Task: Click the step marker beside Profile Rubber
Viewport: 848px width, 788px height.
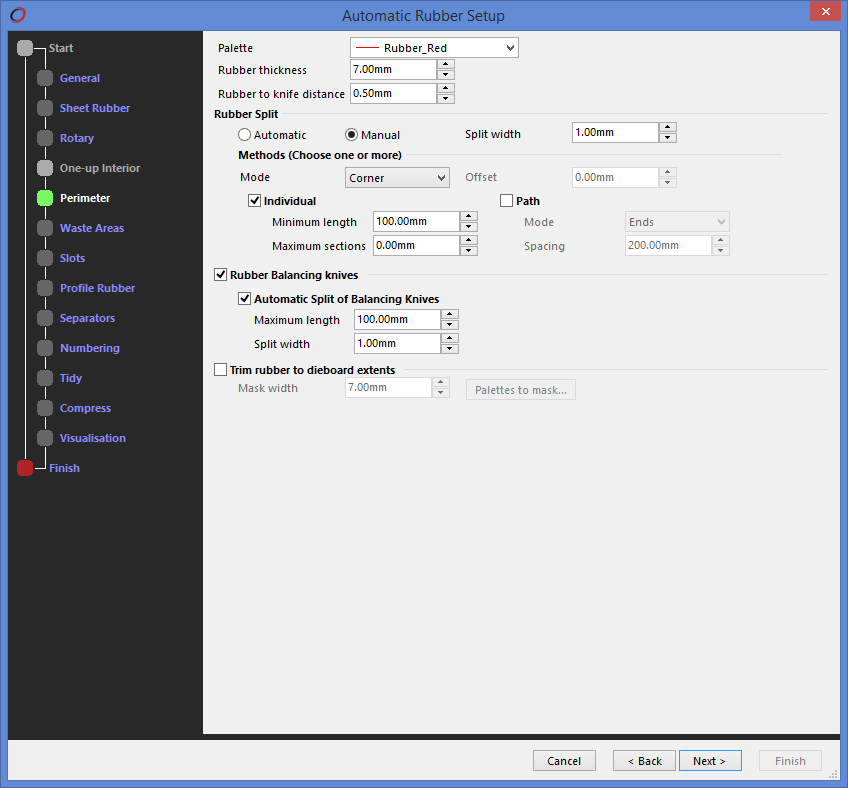Action: (x=45, y=288)
